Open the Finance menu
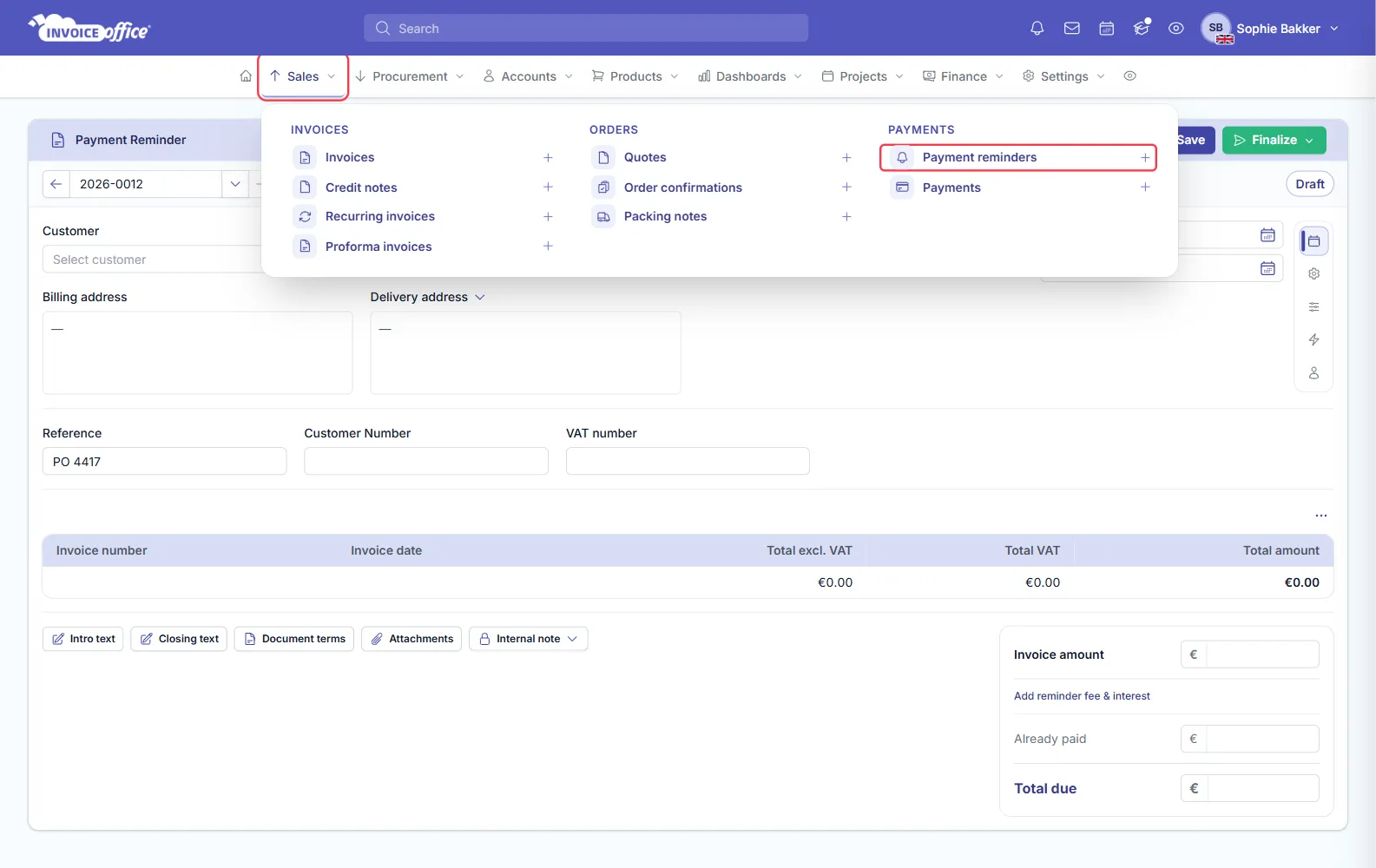The height and width of the screenshot is (868, 1376). coord(964,76)
